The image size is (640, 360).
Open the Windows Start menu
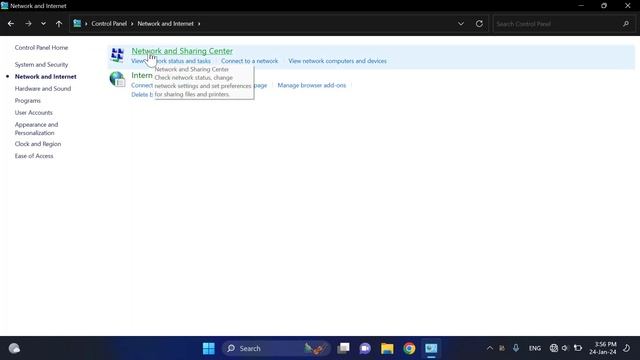click(x=209, y=348)
